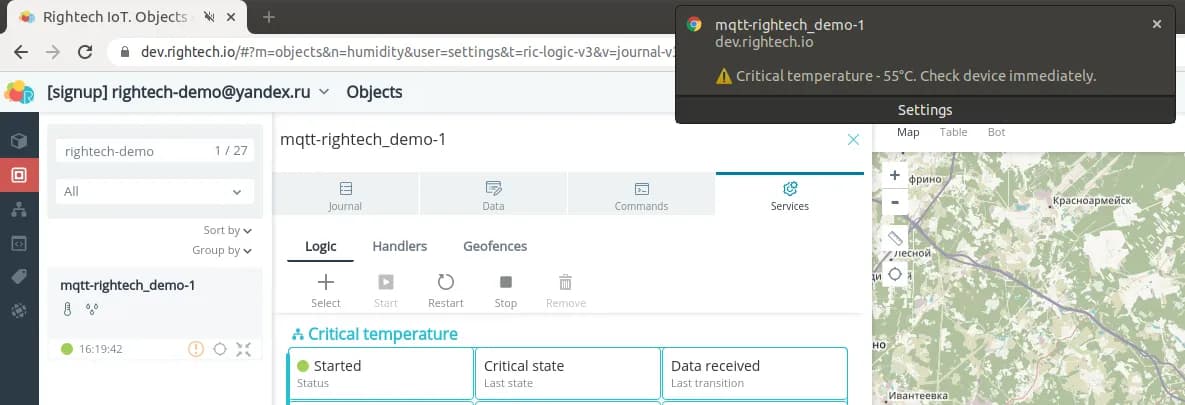1185x405 pixels.
Task: Click the tag icon in sidebar
Action: coord(19,277)
